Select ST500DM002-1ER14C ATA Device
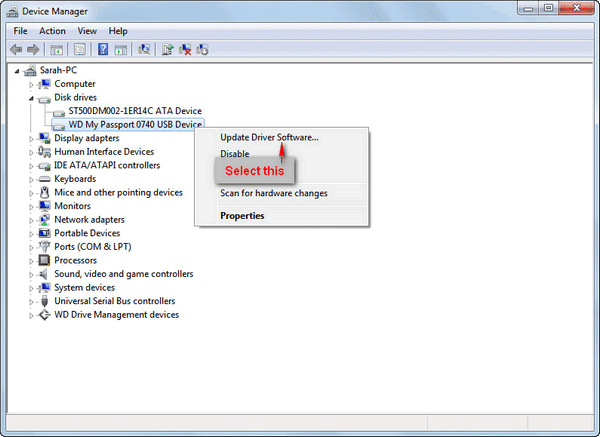The width and height of the screenshot is (600, 437). pyautogui.click(x=135, y=111)
